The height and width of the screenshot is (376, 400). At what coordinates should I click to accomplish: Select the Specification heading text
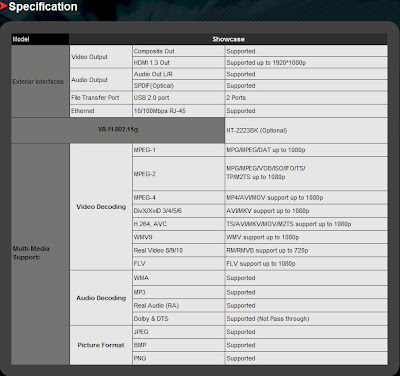[43, 7]
